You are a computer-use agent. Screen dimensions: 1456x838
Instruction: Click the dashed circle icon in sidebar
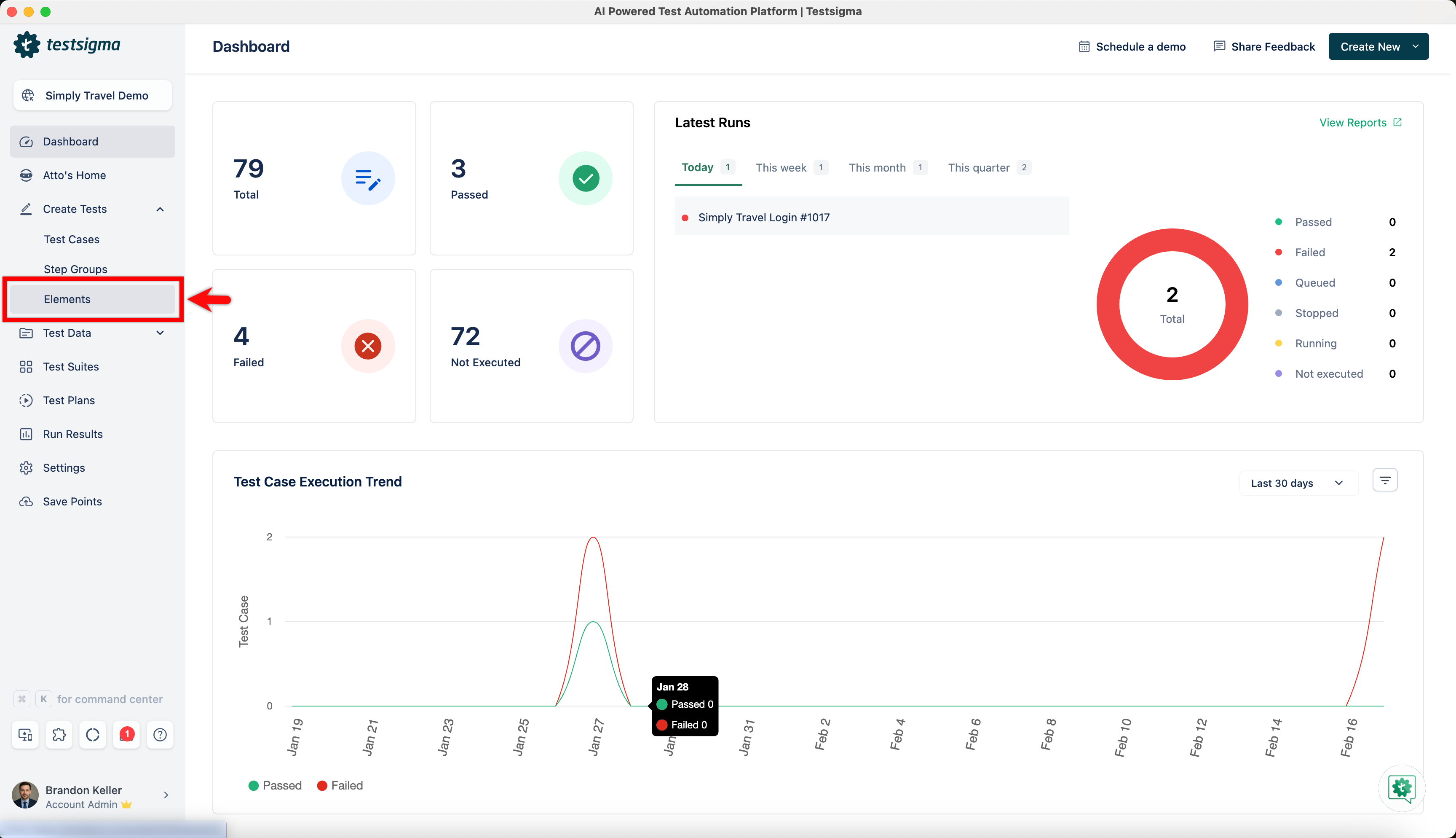(x=93, y=734)
